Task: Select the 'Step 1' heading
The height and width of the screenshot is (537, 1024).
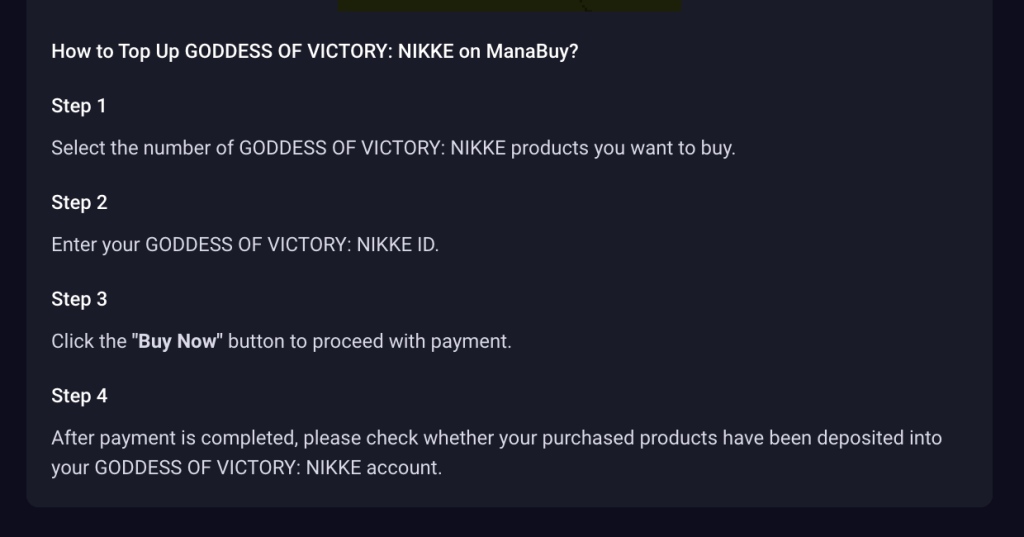Action: click(79, 106)
